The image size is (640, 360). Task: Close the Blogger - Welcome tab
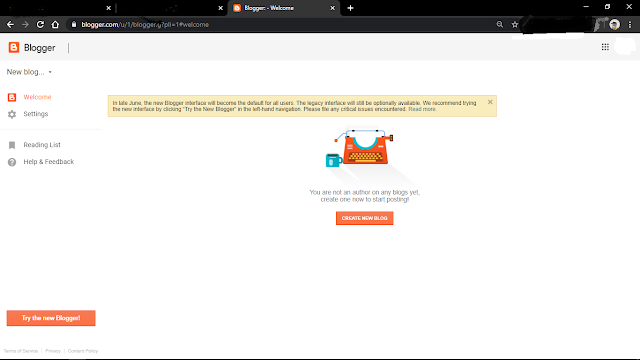[x=332, y=8]
